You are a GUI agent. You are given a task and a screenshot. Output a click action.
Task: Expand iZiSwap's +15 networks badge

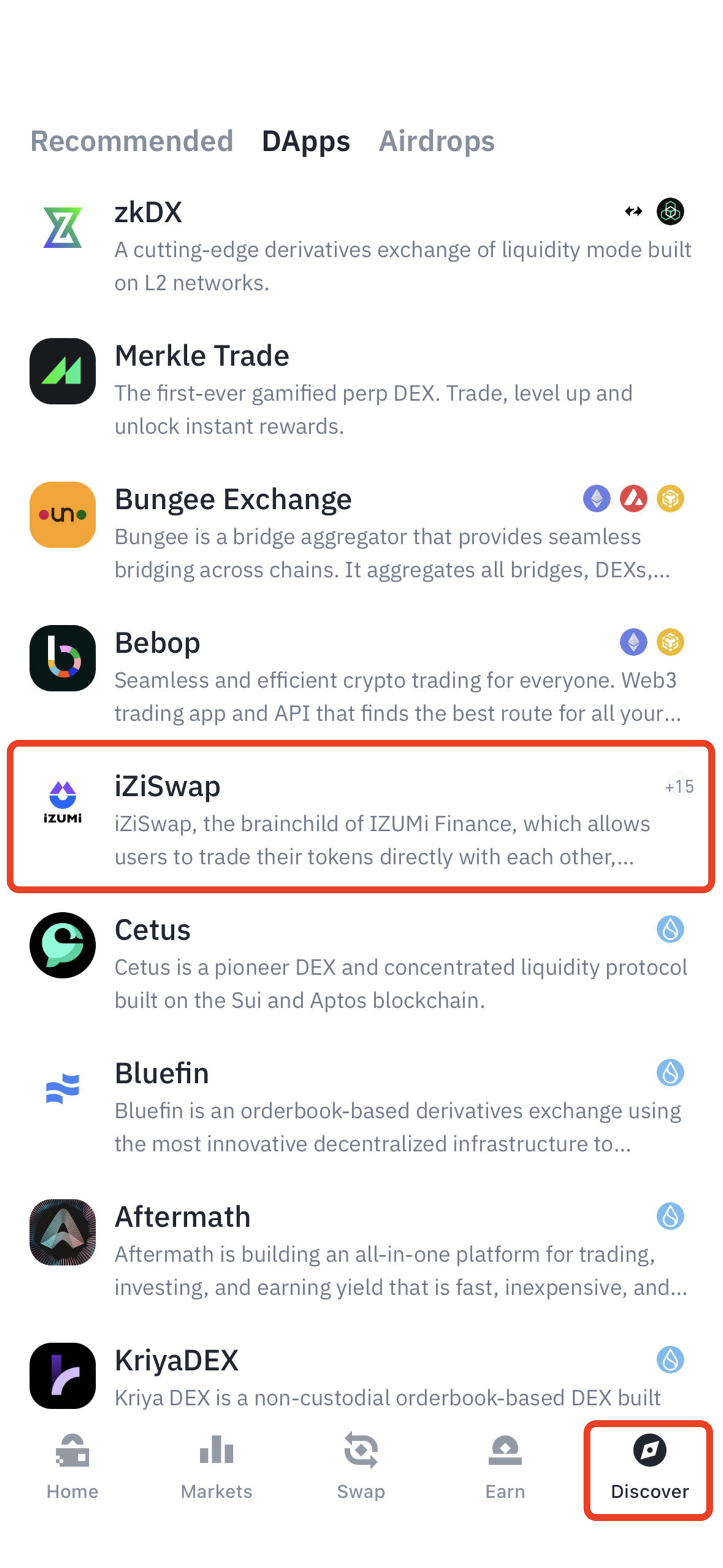tap(679, 786)
